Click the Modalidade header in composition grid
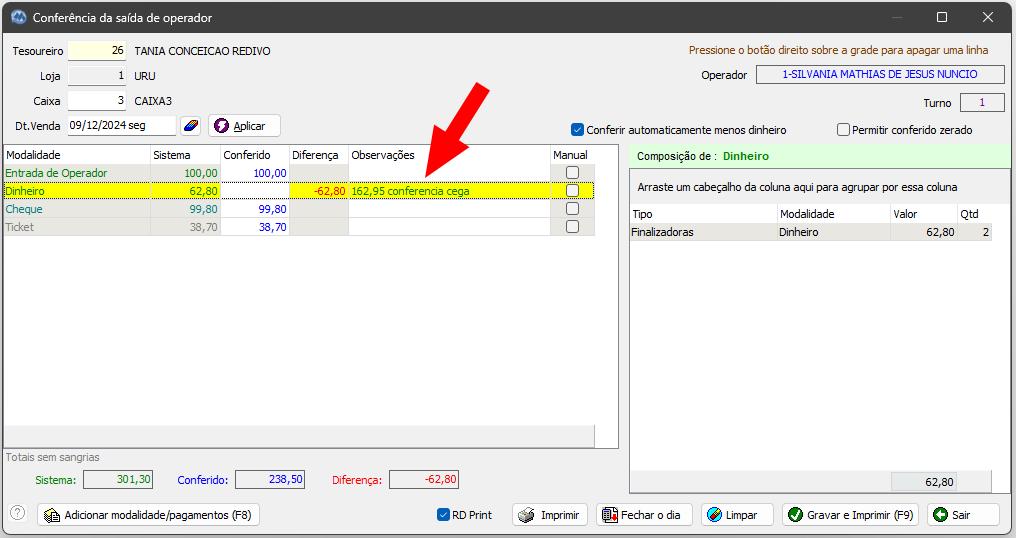 tap(833, 214)
